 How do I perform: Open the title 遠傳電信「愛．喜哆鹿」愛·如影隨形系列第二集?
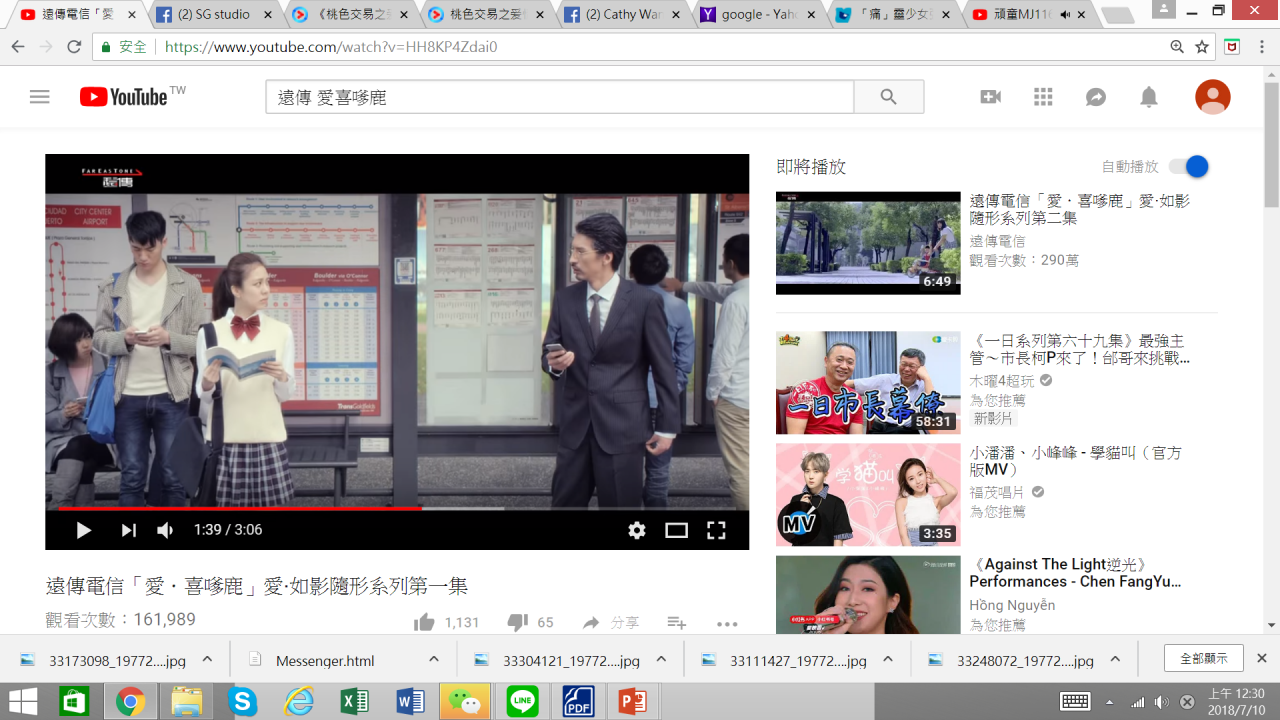tap(1080, 209)
